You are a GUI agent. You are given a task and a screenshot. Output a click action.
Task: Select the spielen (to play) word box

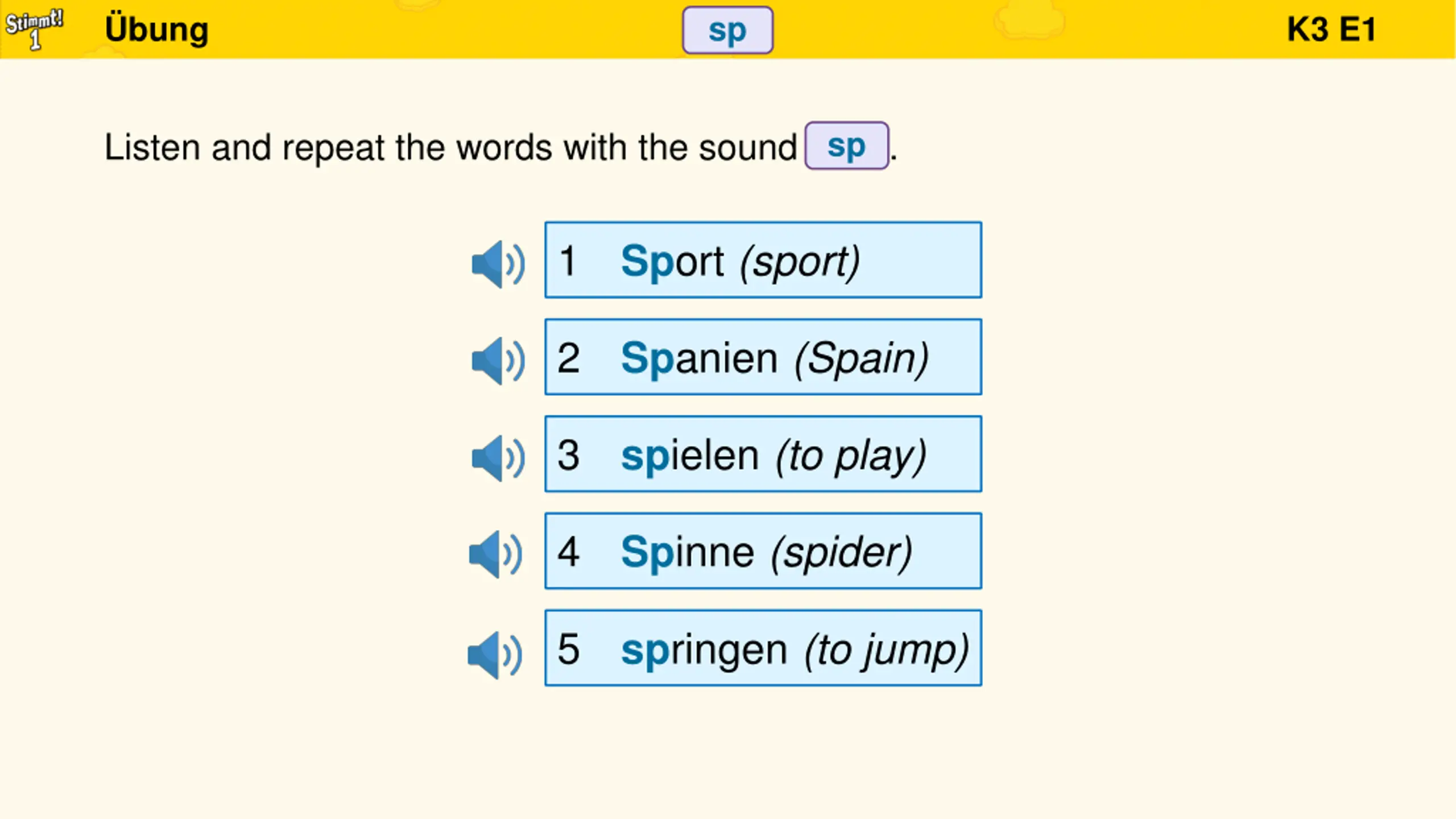[x=763, y=454]
